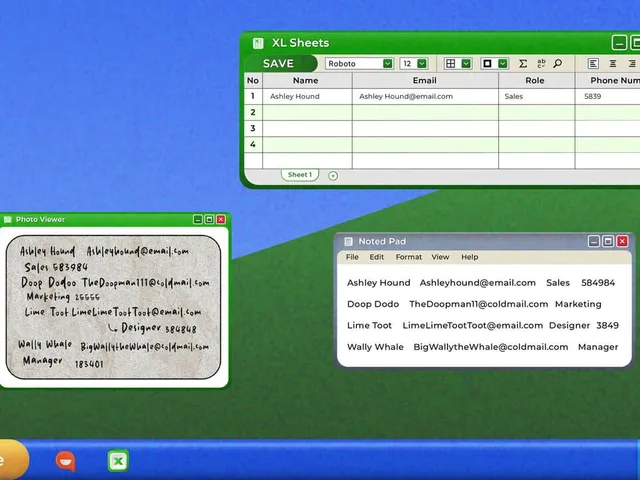The image size is (640, 480).
Task: Add a new sheet with plus icon
Action: (333, 176)
